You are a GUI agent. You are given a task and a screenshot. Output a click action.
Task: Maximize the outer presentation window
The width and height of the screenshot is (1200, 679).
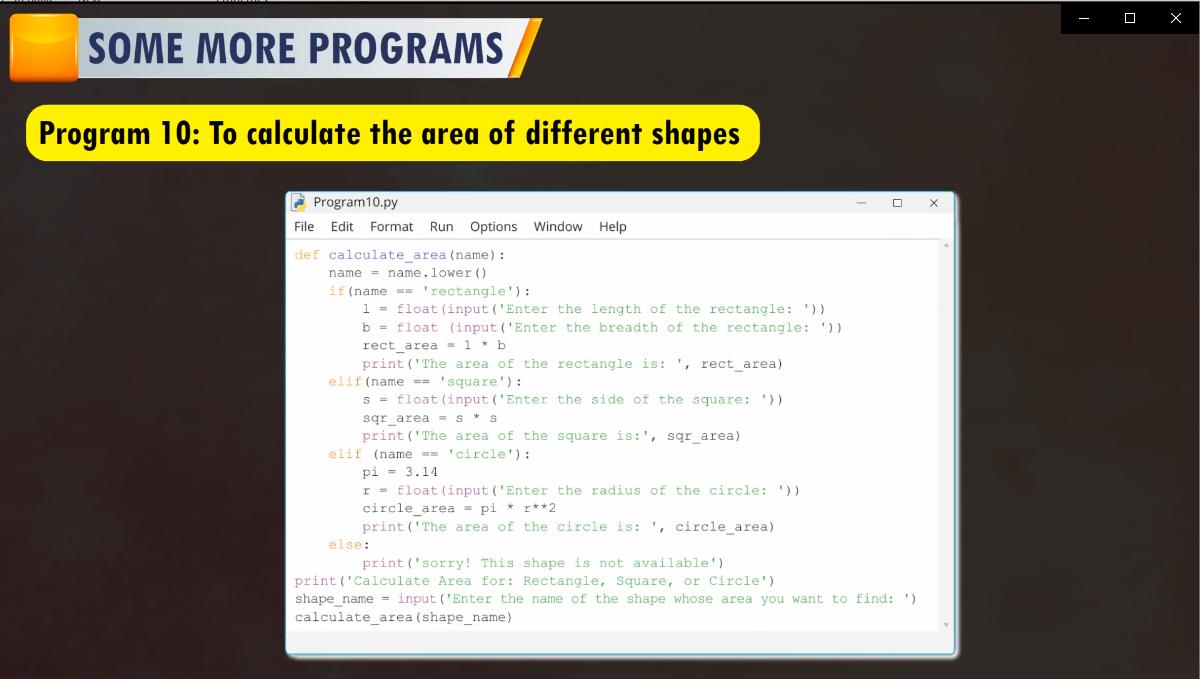[1130, 18]
